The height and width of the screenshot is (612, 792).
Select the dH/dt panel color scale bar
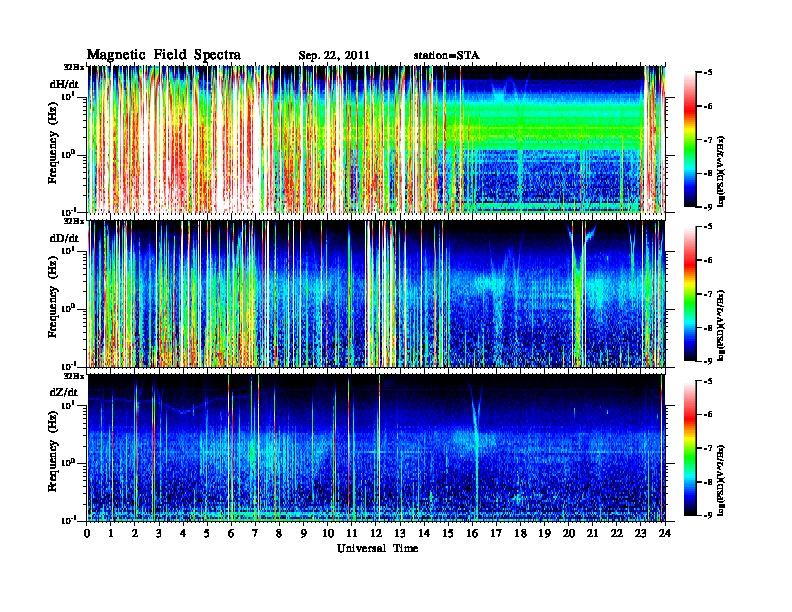coord(690,140)
